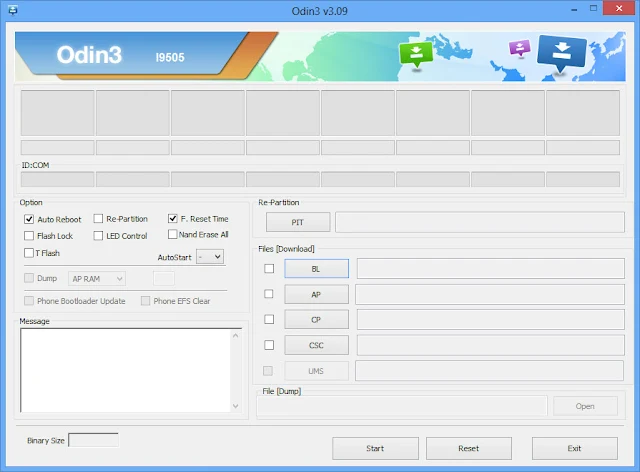Screen dimensions: 640x472
Task: Click inside the Message log box
Action: click(x=126, y=370)
